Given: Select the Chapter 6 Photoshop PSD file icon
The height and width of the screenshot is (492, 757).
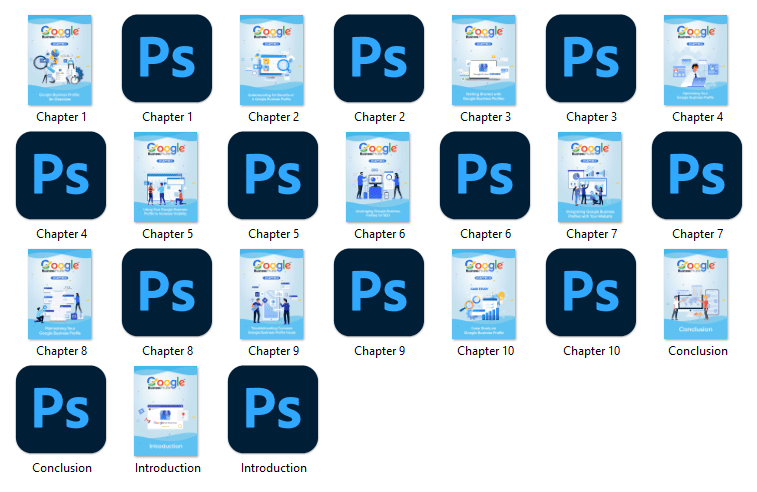Looking at the screenshot, I should click(485, 175).
